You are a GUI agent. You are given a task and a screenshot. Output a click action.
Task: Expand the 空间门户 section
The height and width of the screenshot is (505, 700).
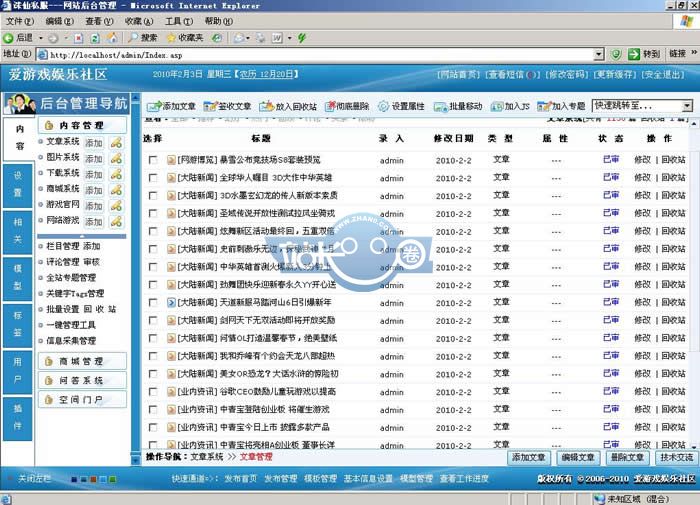tap(83, 400)
